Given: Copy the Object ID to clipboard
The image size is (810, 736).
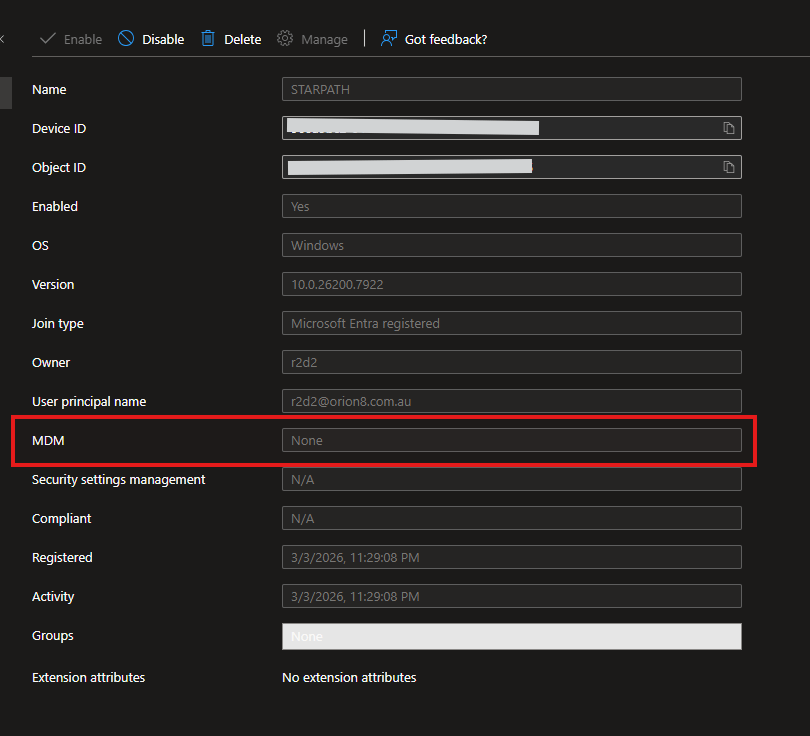Looking at the screenshot, I should tap(729, 167).
